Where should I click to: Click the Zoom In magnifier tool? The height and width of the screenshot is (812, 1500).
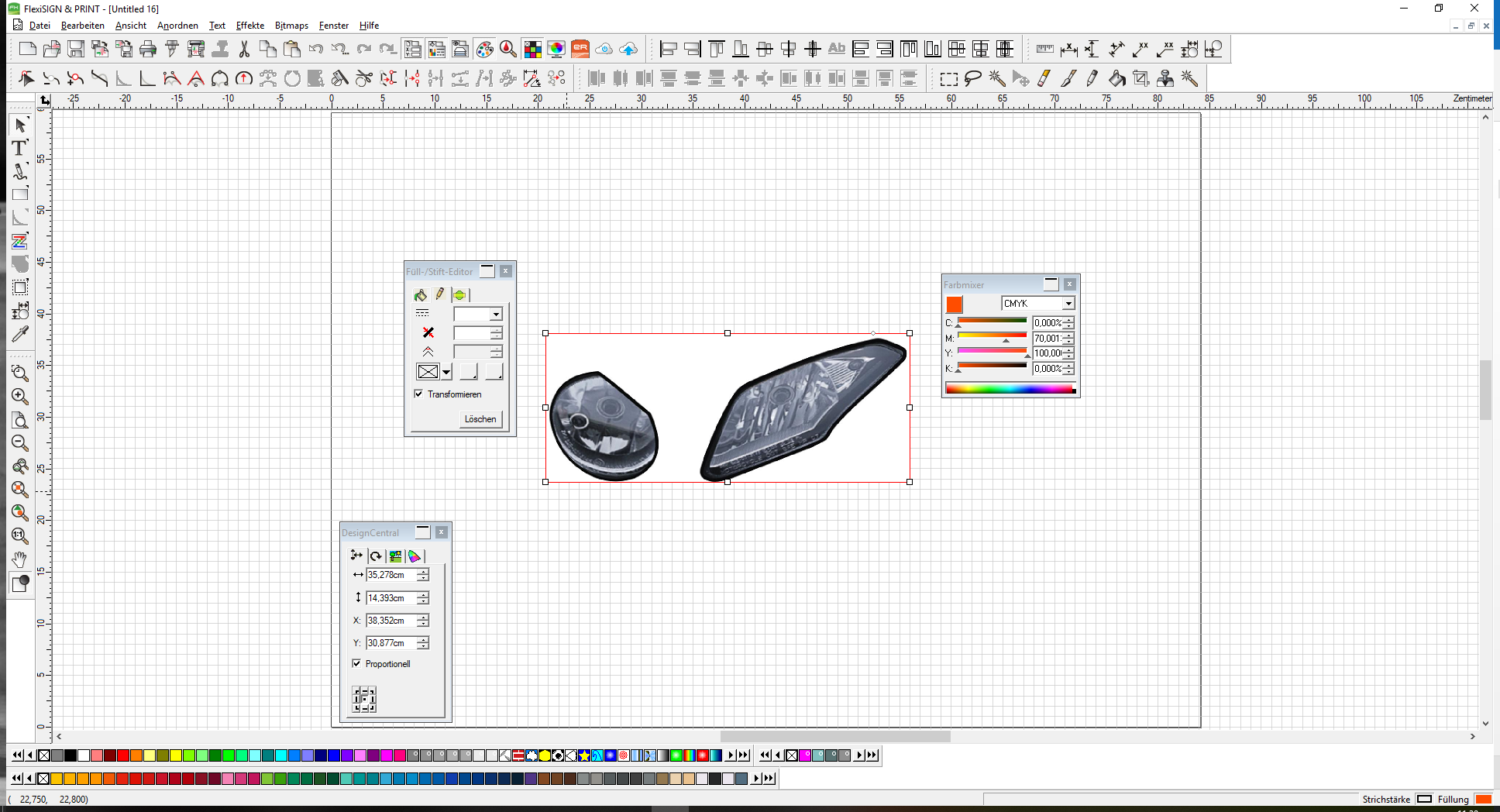(x=20, y=397)
